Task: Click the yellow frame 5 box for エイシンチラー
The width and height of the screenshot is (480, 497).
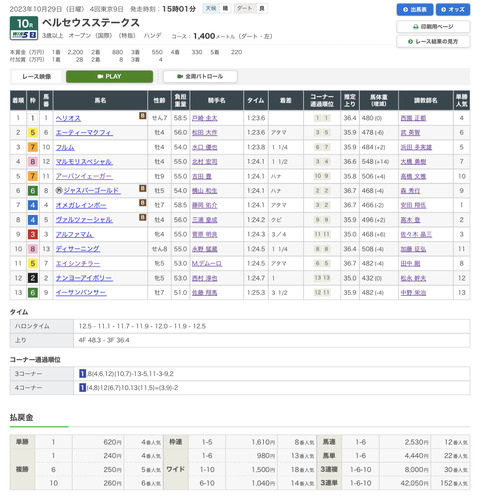Action: [33, 264]
